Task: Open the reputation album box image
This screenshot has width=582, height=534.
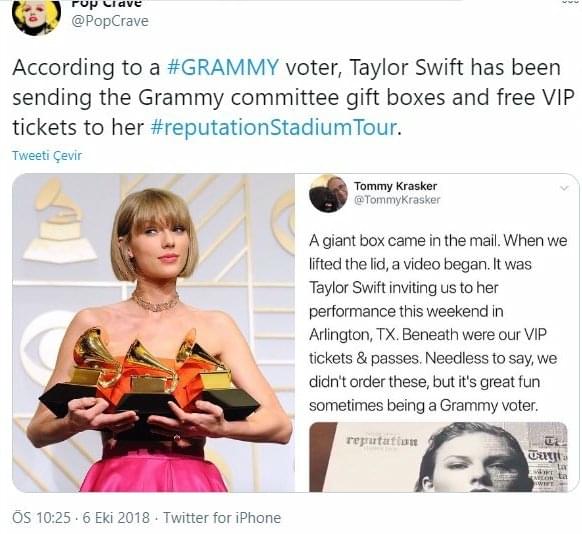Action: [x=438, y=457]
